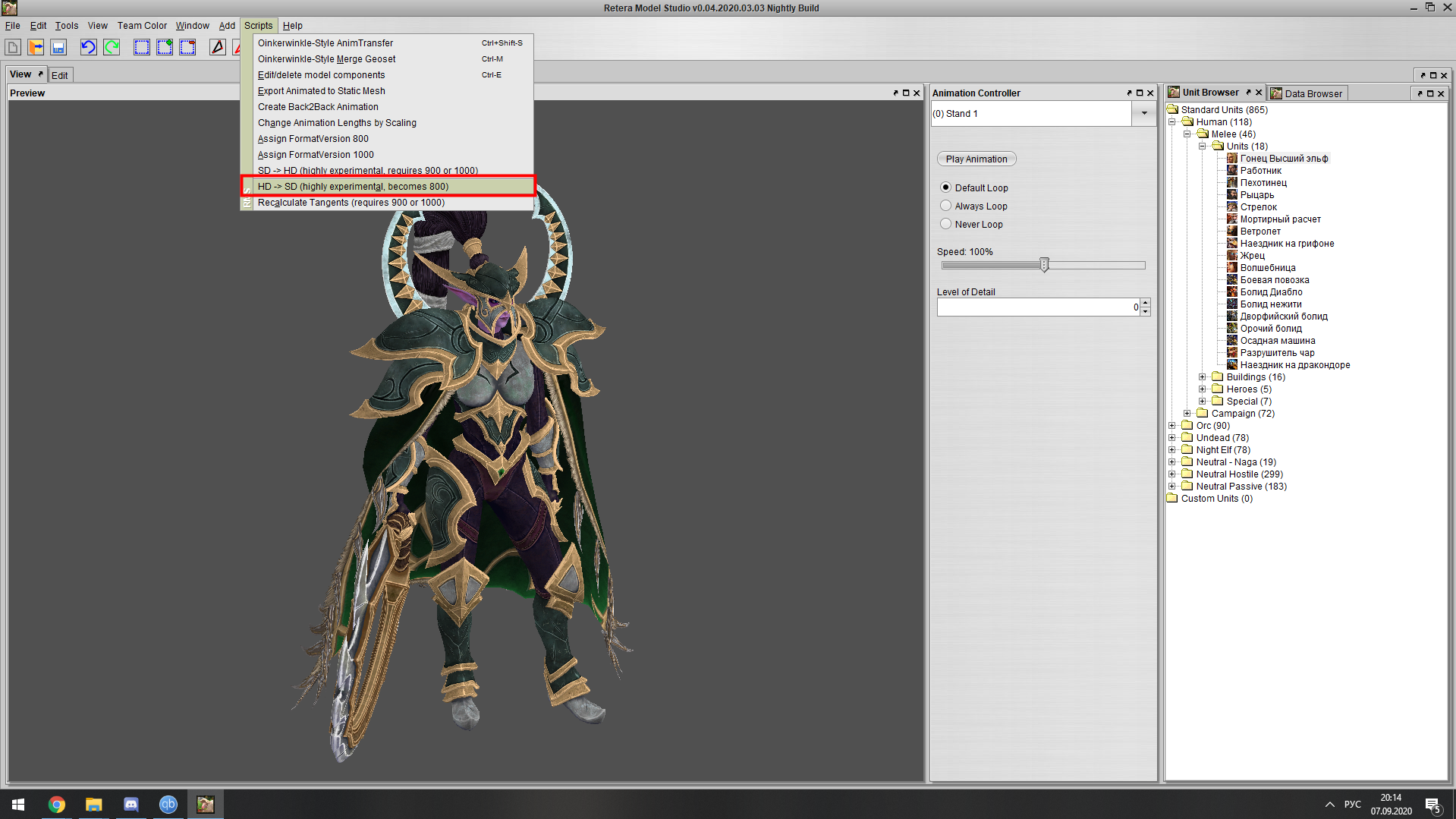Select the Наездник на грифоне unit
Image resolution: width=1456 pixels, height=819 pixels.
tap(1287, 244)
